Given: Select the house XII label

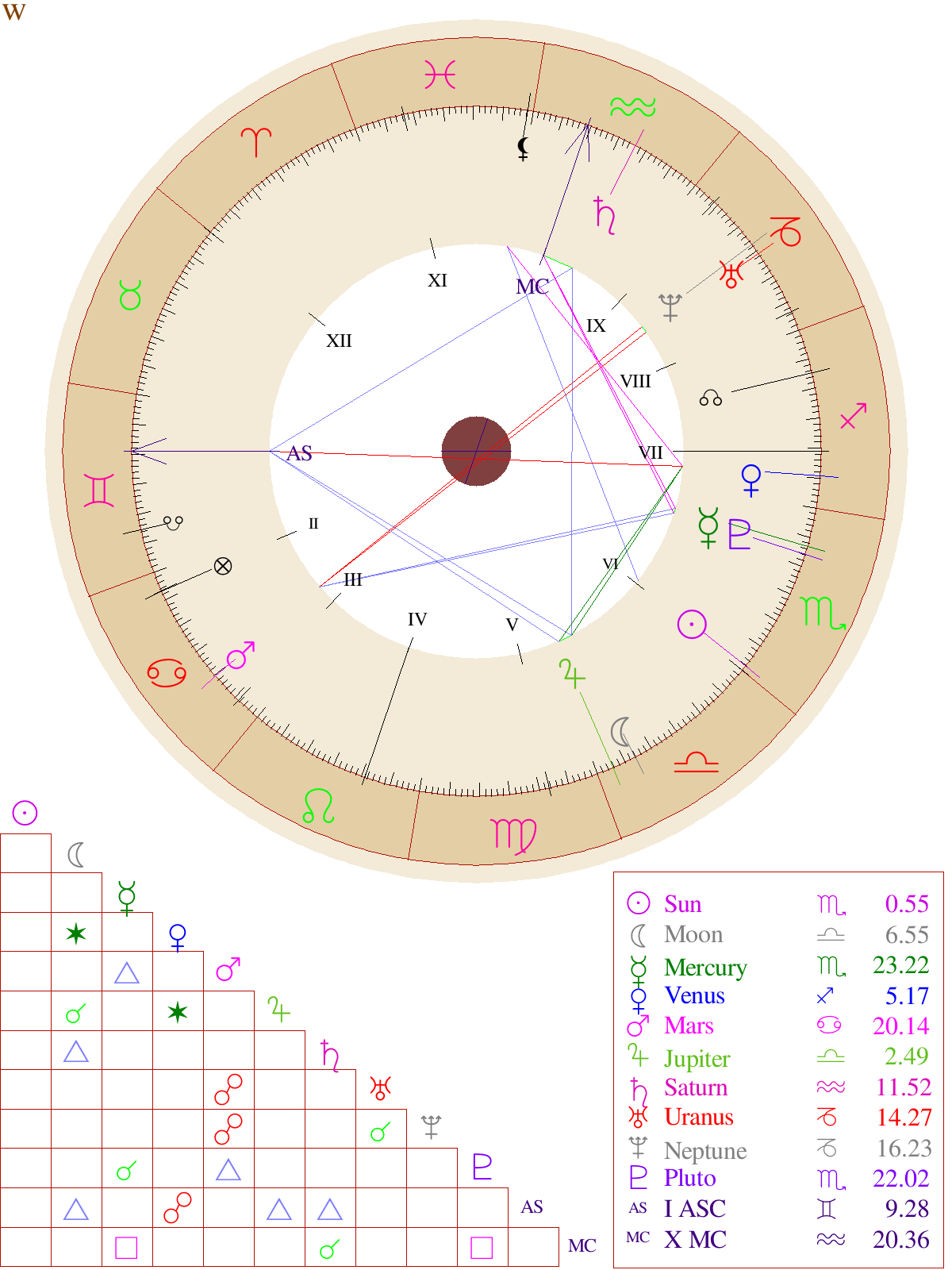Looking at the screenshot, I should coord(339,341).
